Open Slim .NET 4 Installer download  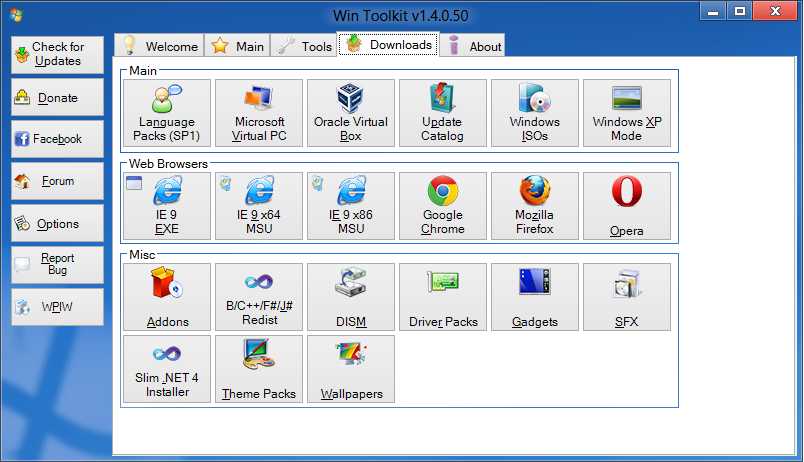167,369
